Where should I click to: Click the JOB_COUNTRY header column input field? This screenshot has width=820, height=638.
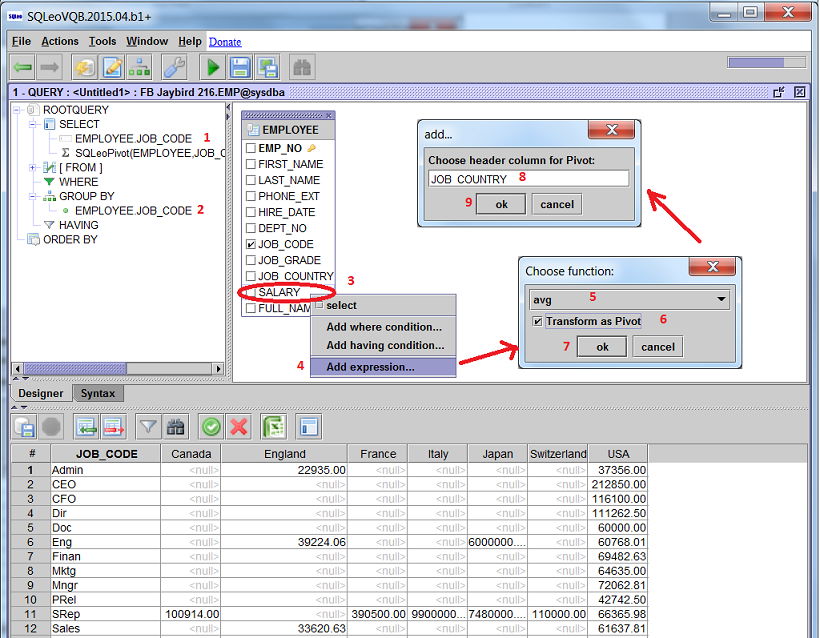528,178
